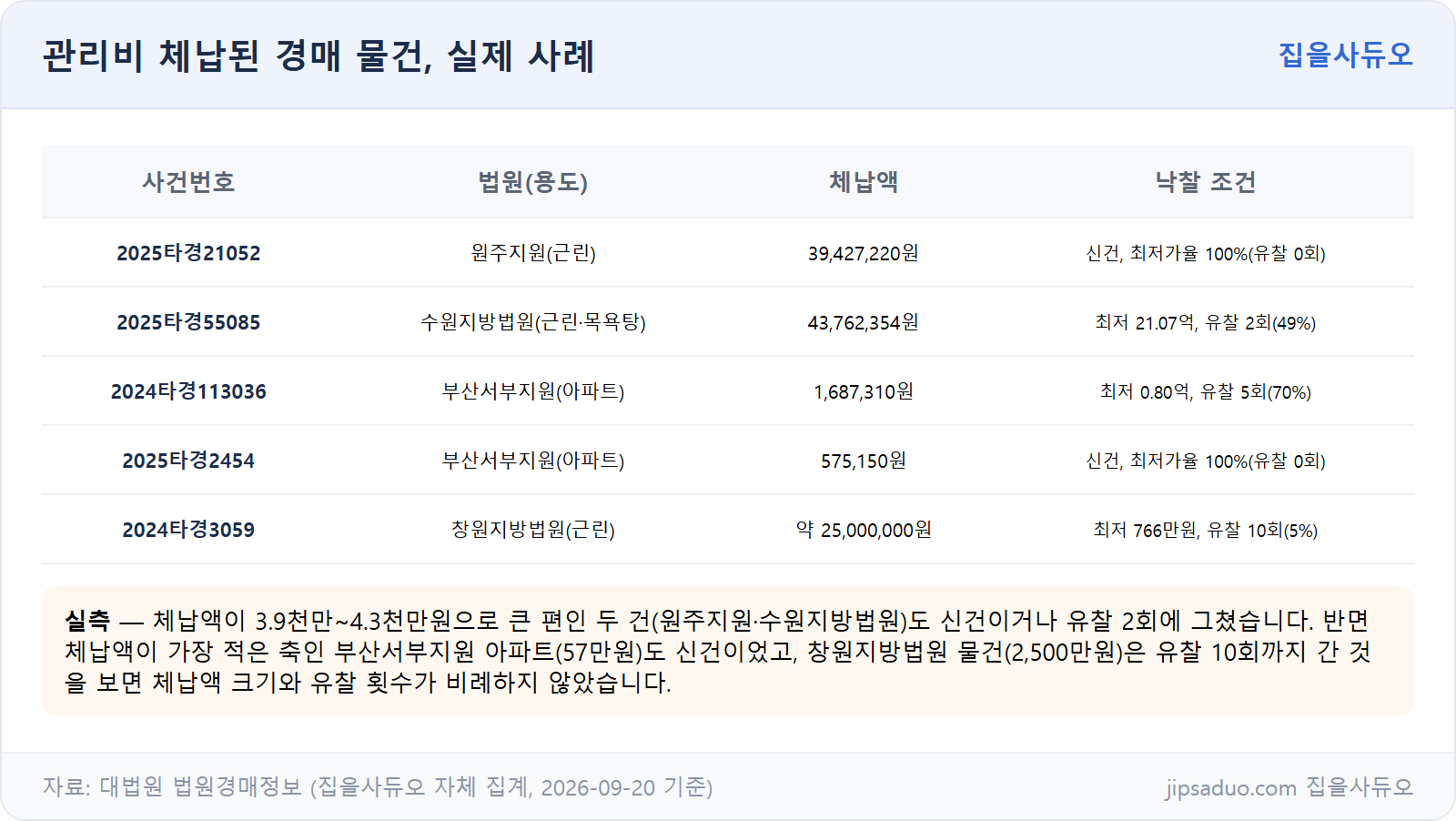Click the 실측 summary note paragraph

click(x=728, y=651)
